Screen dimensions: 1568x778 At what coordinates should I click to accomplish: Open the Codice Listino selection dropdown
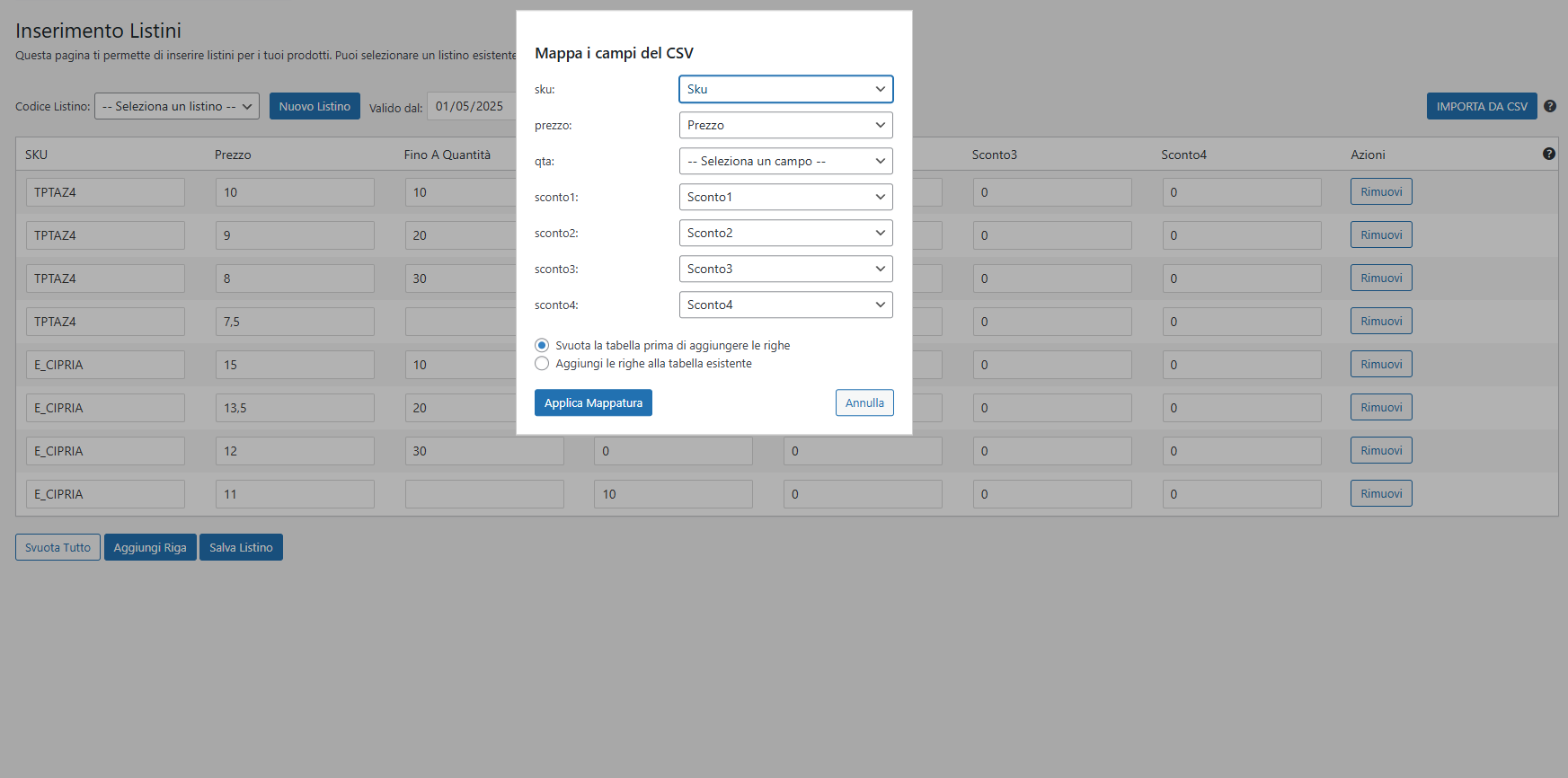[177, 106]
